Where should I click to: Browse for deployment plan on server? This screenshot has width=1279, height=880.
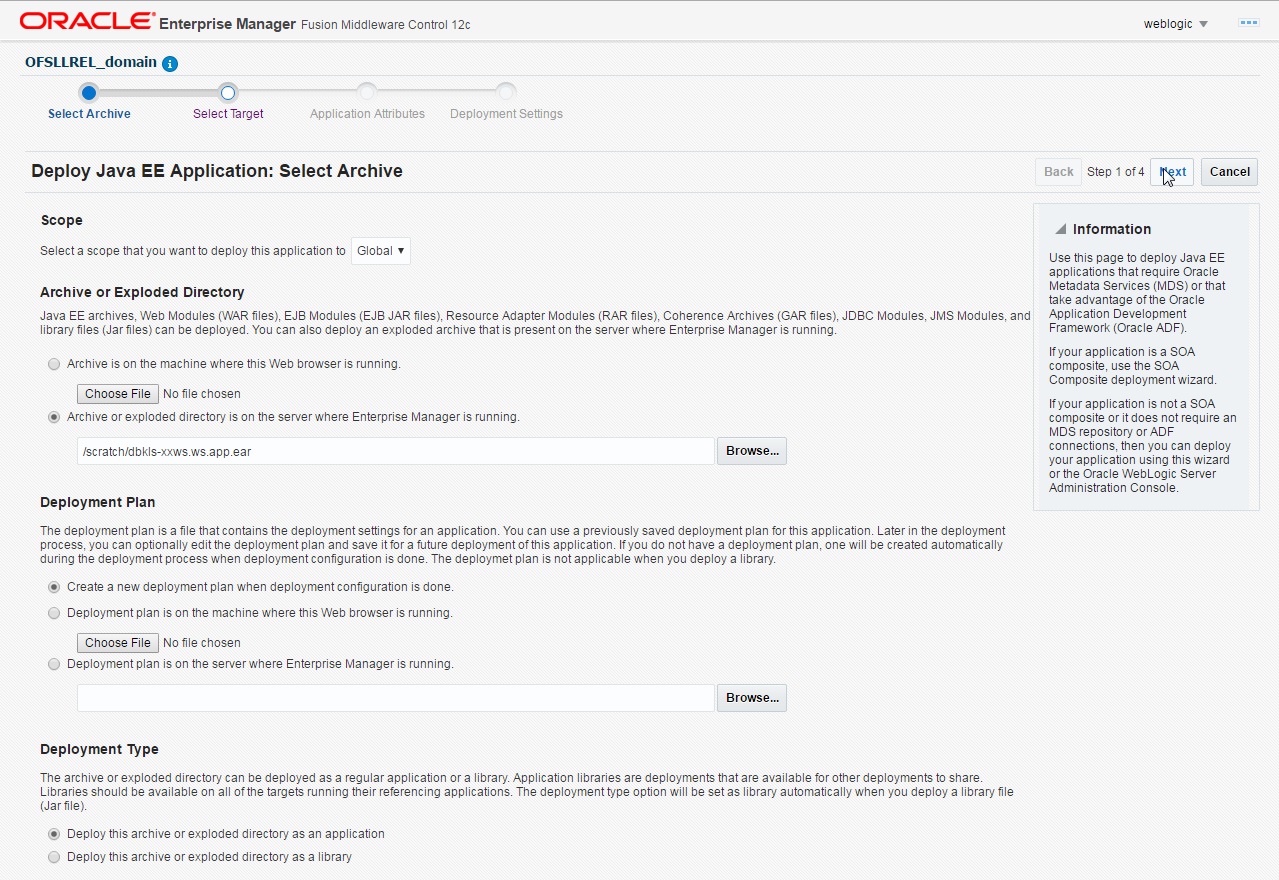click(x=752, y=698)
